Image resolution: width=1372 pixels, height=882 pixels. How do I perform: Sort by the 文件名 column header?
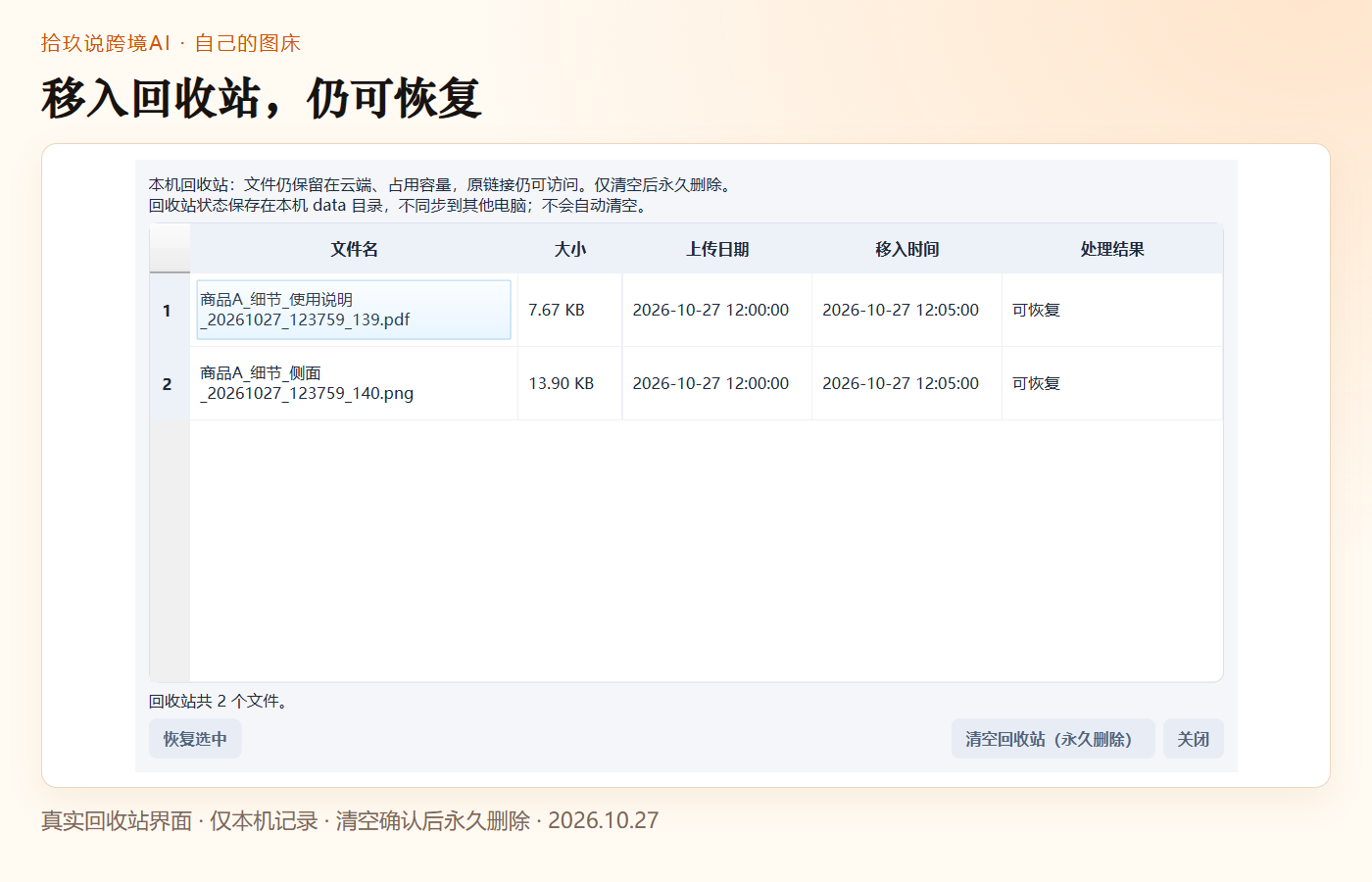click(354, 249)
